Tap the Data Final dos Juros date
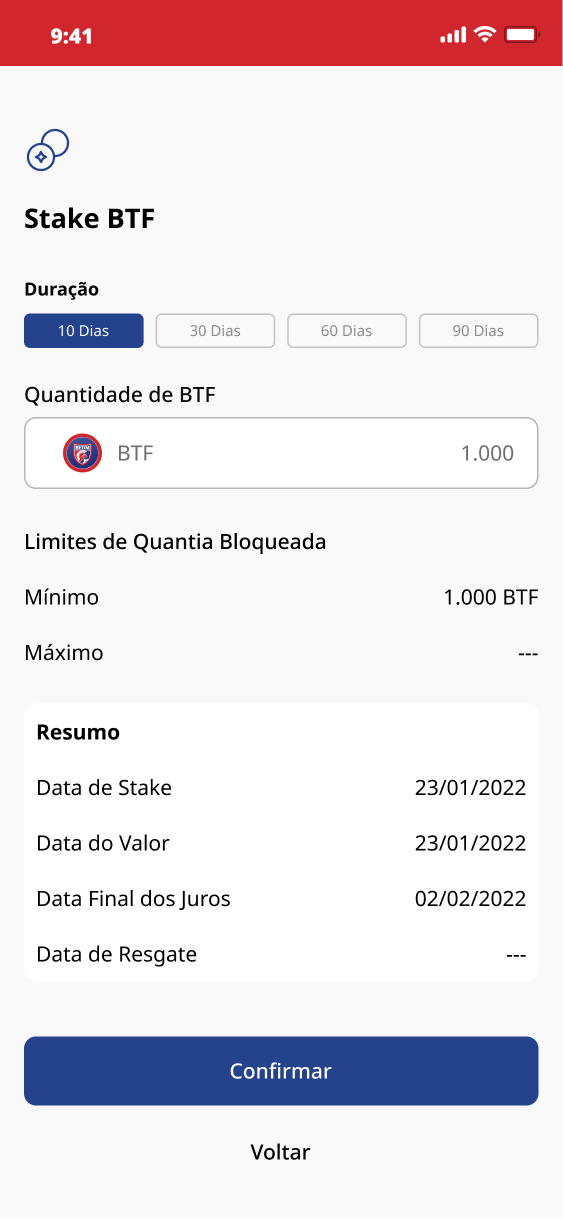This screenshot has width=563, height=1219. (470, 899)
